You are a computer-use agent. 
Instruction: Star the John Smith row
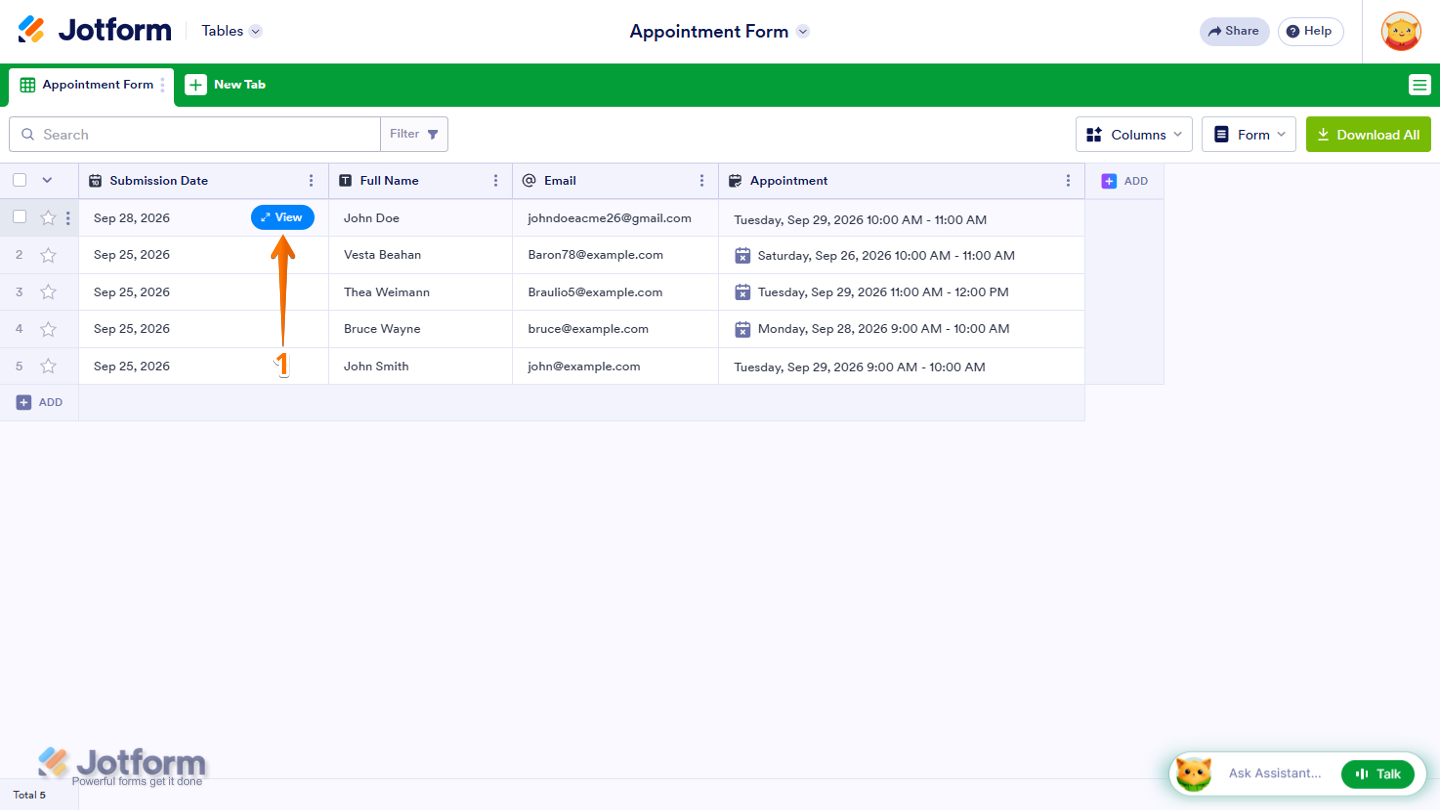click(x=48, y=366)
